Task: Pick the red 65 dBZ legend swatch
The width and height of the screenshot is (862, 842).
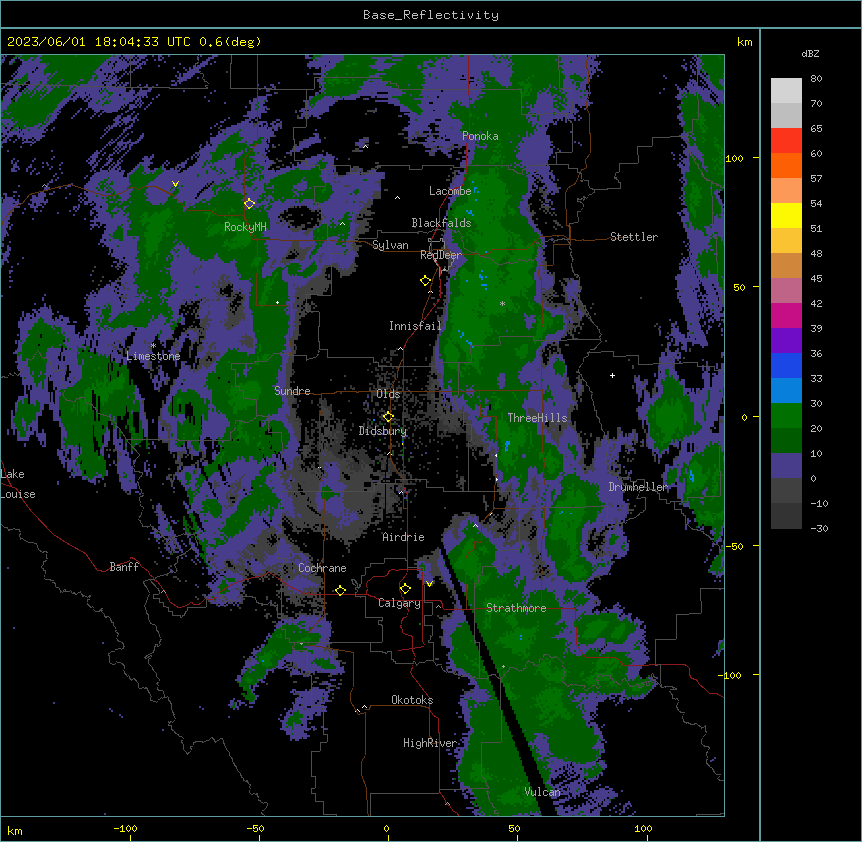Action: pos(786,141)
